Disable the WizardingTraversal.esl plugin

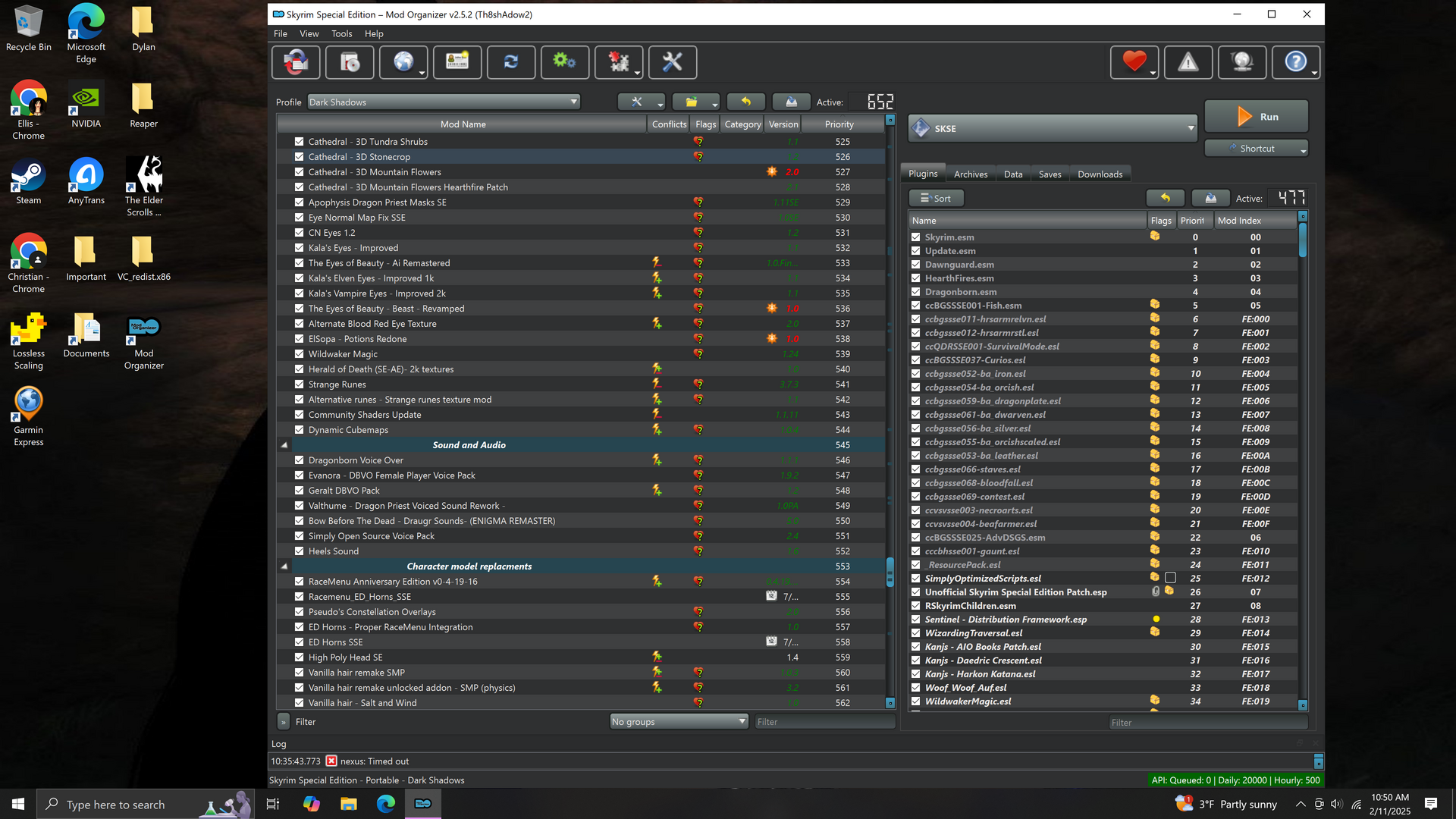pyautogui.click(x=915, y=633)
